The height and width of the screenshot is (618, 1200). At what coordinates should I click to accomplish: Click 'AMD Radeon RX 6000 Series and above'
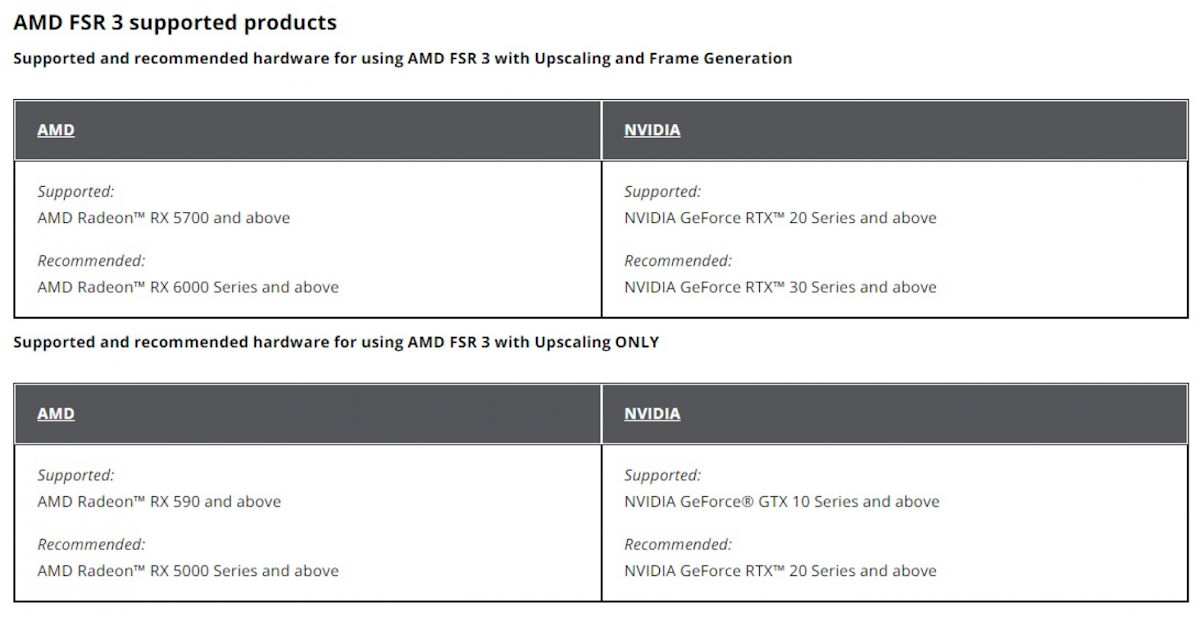pyautogui.click(x=188, y=287)
